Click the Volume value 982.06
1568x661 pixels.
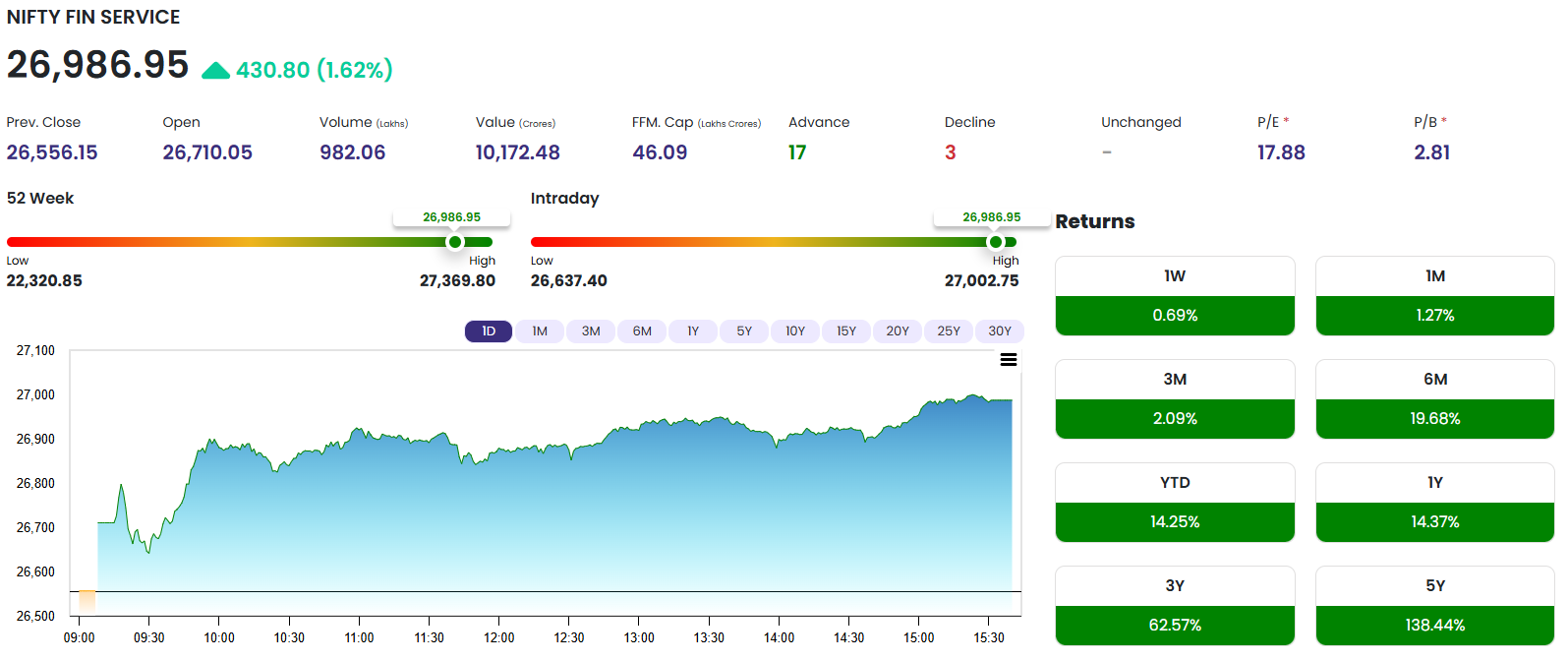pos(352,152)
